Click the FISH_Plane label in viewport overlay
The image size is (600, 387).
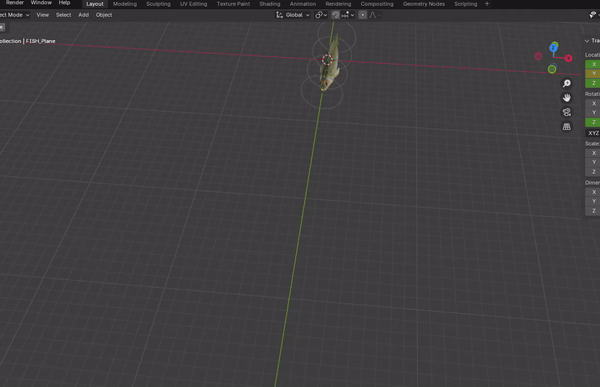click(40, 41)
